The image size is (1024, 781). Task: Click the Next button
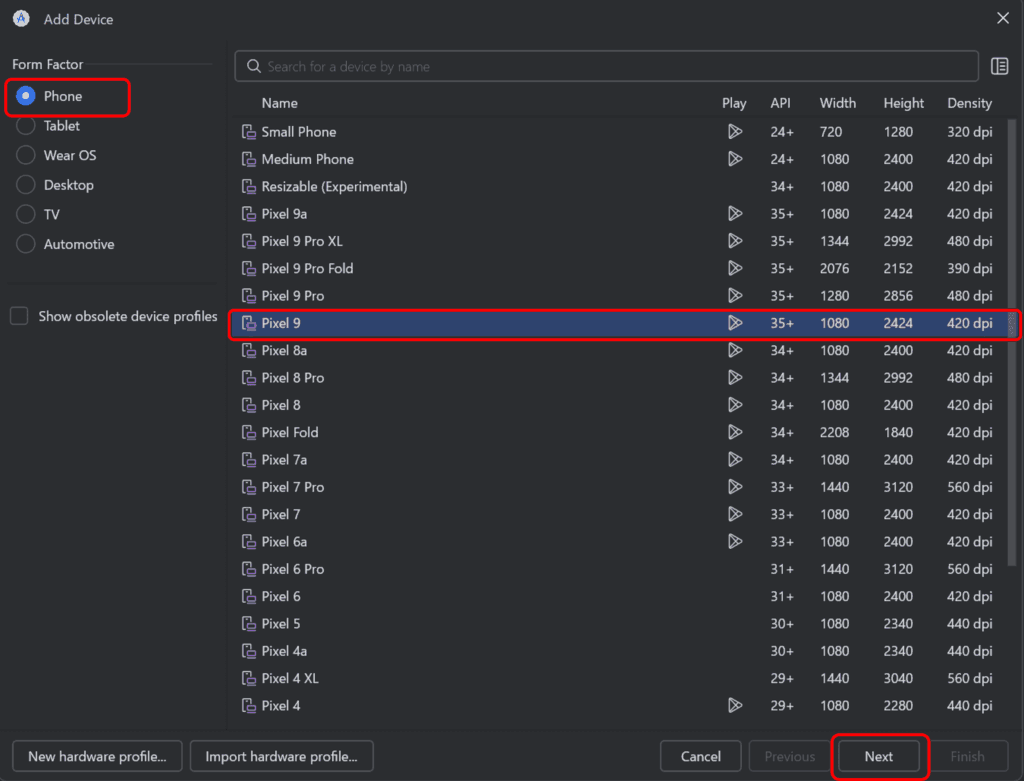click(x=879, y=756)
